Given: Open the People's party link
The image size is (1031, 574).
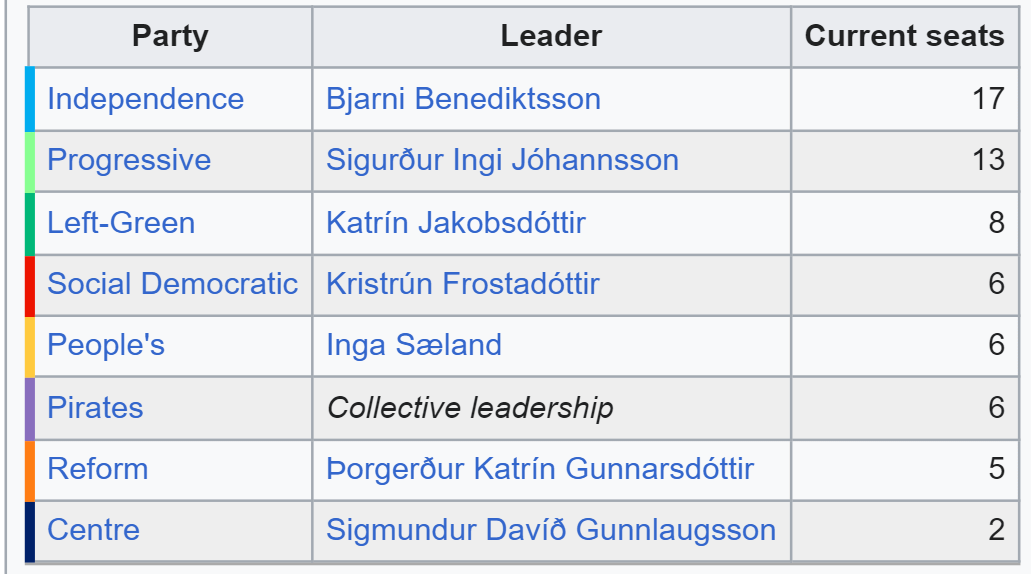Looking at the screenshot, I should click(x=106, y=345).
